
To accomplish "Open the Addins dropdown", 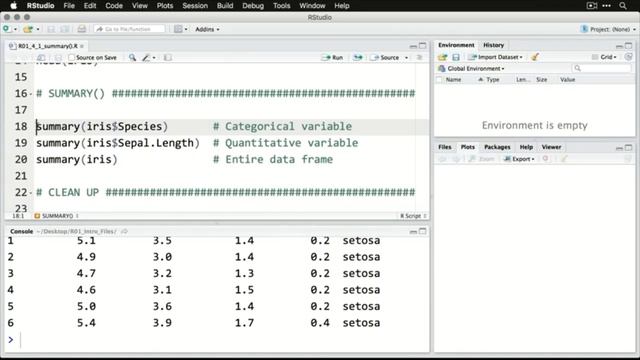I will (207, 29).
